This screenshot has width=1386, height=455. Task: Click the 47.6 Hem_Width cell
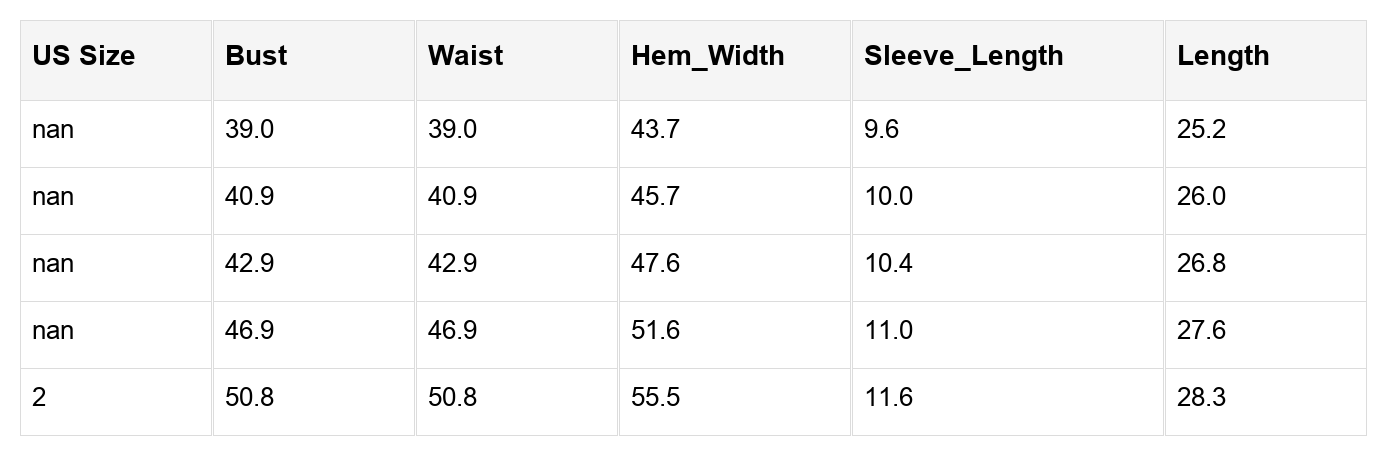655,264
